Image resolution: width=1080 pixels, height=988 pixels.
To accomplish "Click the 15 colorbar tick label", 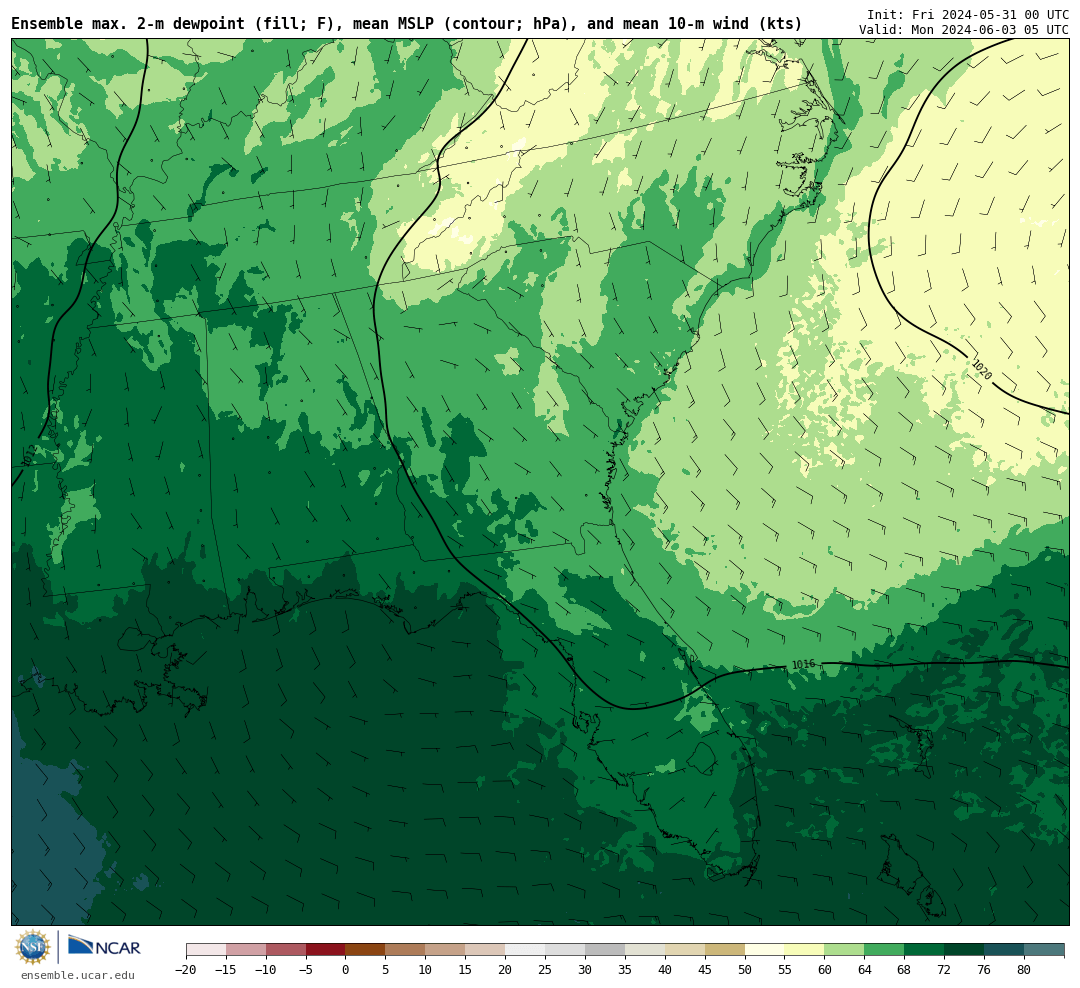I will [x=466, y=970].
